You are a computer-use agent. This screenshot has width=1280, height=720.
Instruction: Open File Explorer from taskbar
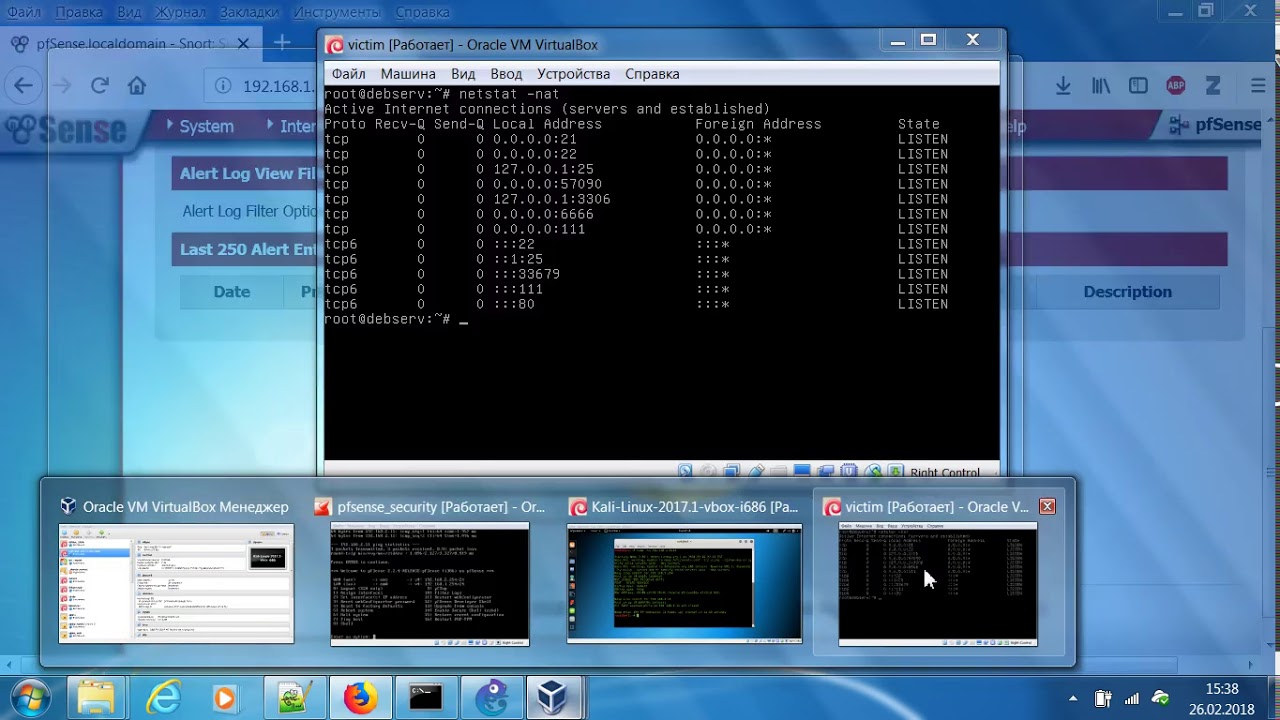point(96,697)
